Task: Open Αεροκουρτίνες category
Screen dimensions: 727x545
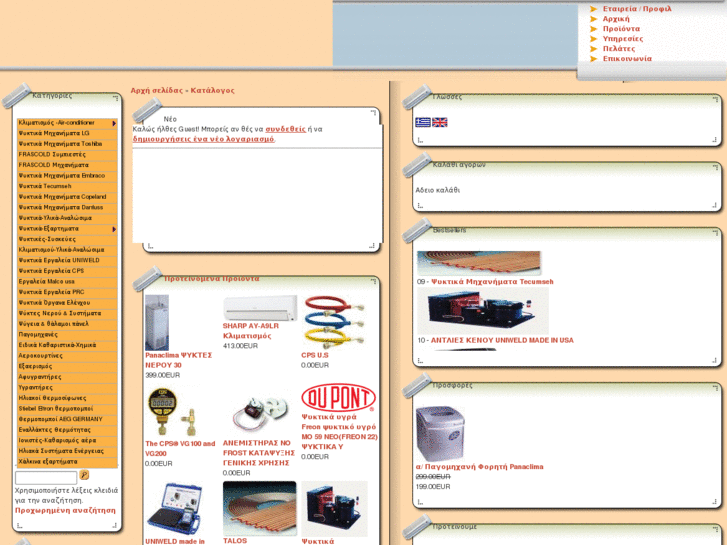Action: 67,356
